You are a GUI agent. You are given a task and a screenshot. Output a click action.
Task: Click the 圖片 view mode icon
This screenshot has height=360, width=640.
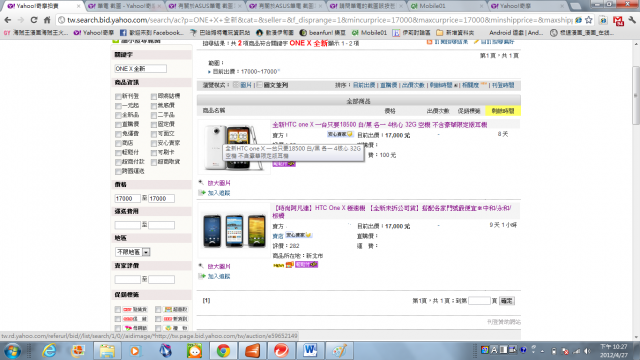(x=236, y=85)
